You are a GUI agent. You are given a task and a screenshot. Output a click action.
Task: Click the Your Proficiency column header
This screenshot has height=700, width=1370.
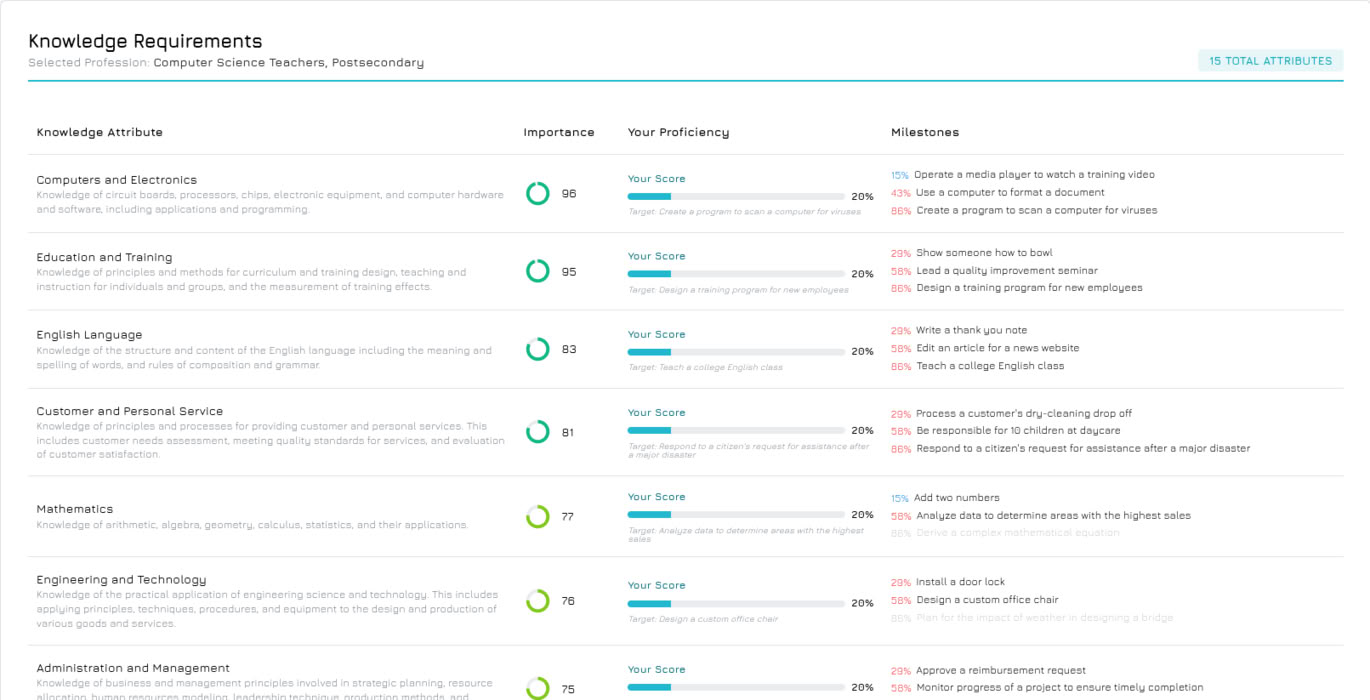(x=678, y=132)
